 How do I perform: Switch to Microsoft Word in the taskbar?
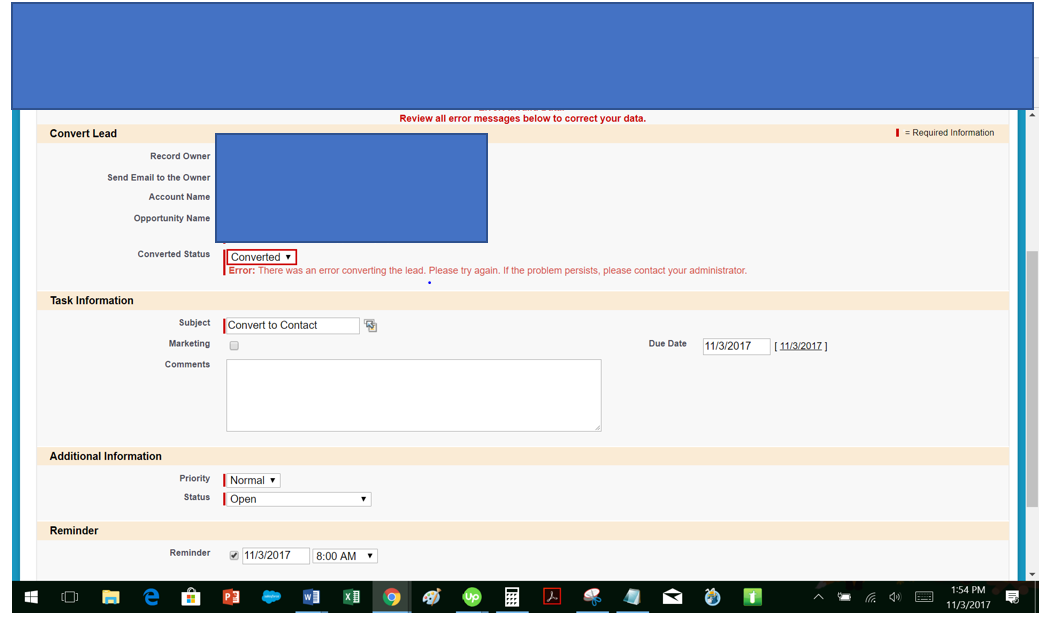click(311, 597)
